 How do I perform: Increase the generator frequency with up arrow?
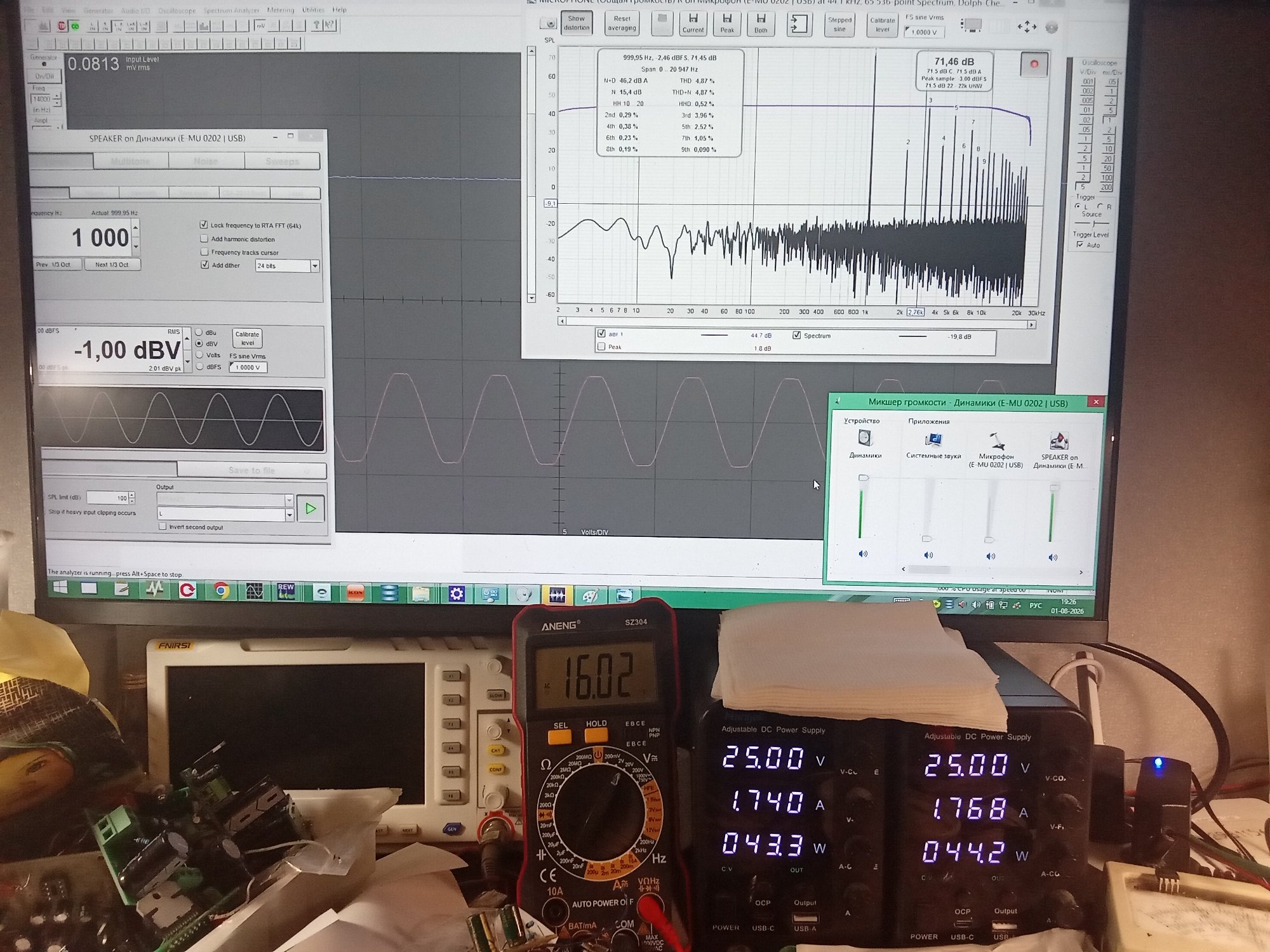pyautogui.click(x=136, y=227)
